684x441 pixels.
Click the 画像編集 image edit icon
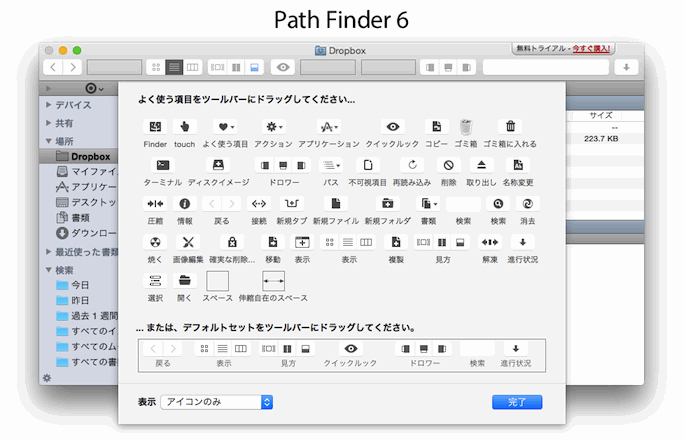tap(188, 242)
